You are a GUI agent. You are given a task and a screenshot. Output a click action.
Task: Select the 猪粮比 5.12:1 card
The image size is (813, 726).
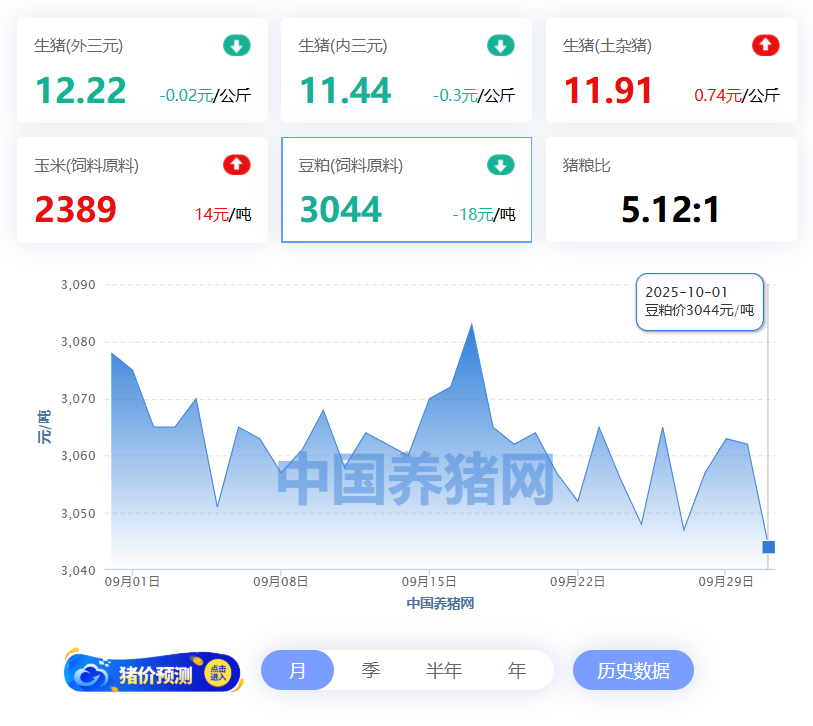click(x=671, y=190)
